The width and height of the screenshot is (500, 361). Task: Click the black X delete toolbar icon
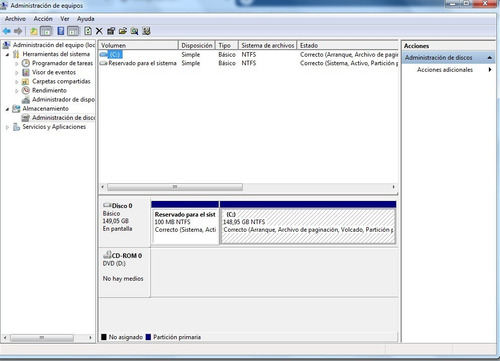click(99, 31)
